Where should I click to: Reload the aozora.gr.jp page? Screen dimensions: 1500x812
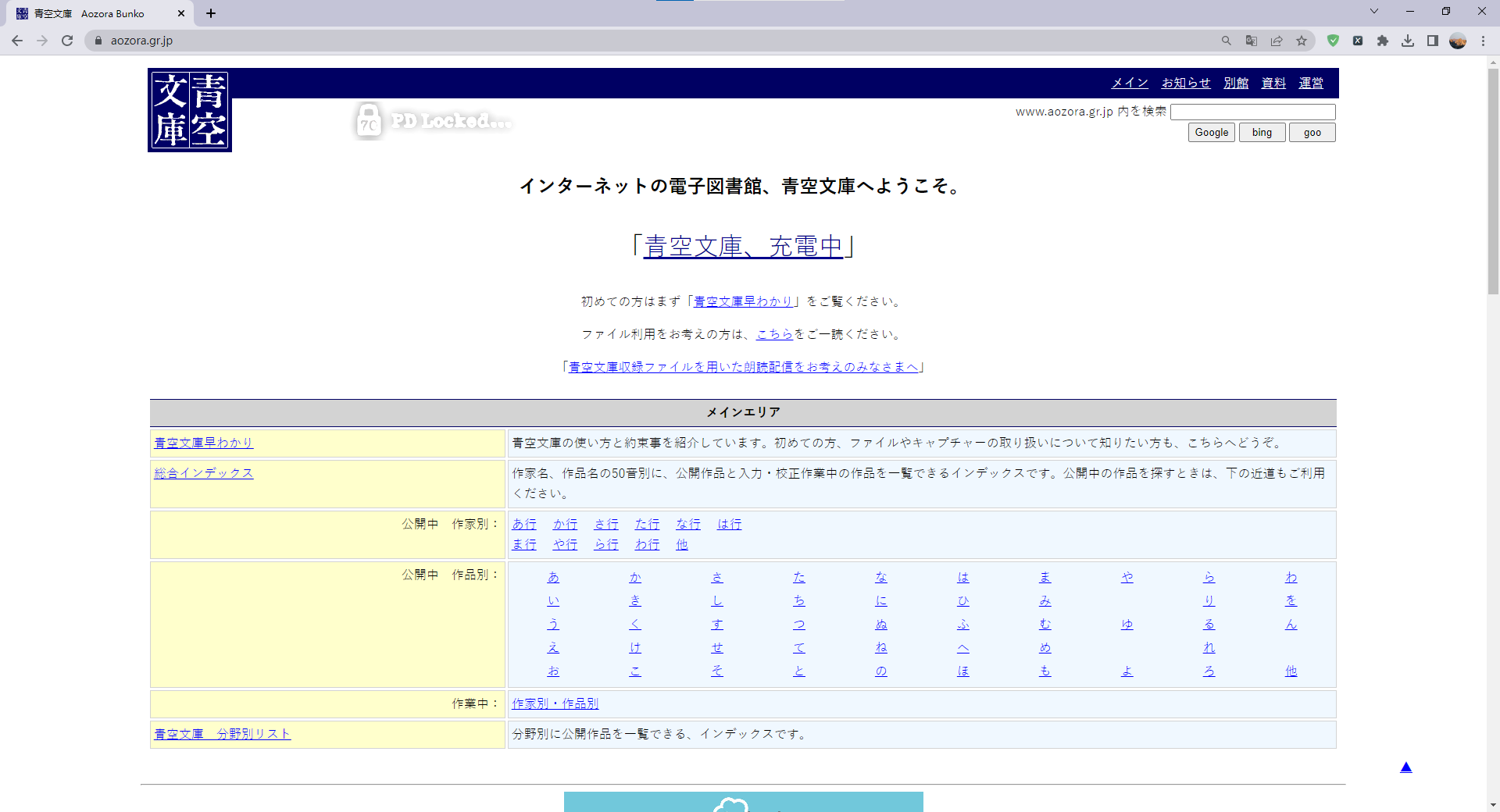pos(67,41)
